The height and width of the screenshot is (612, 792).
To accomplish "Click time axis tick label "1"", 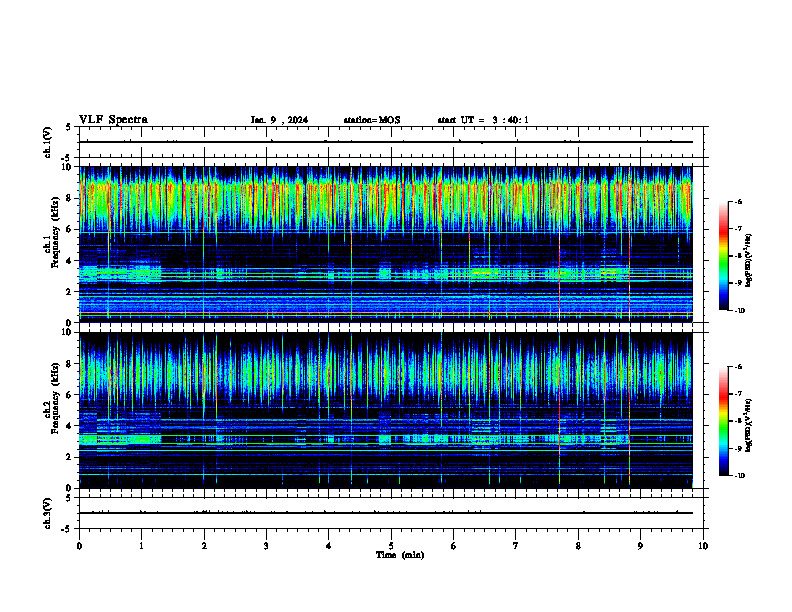I will (x=141, y=546).
